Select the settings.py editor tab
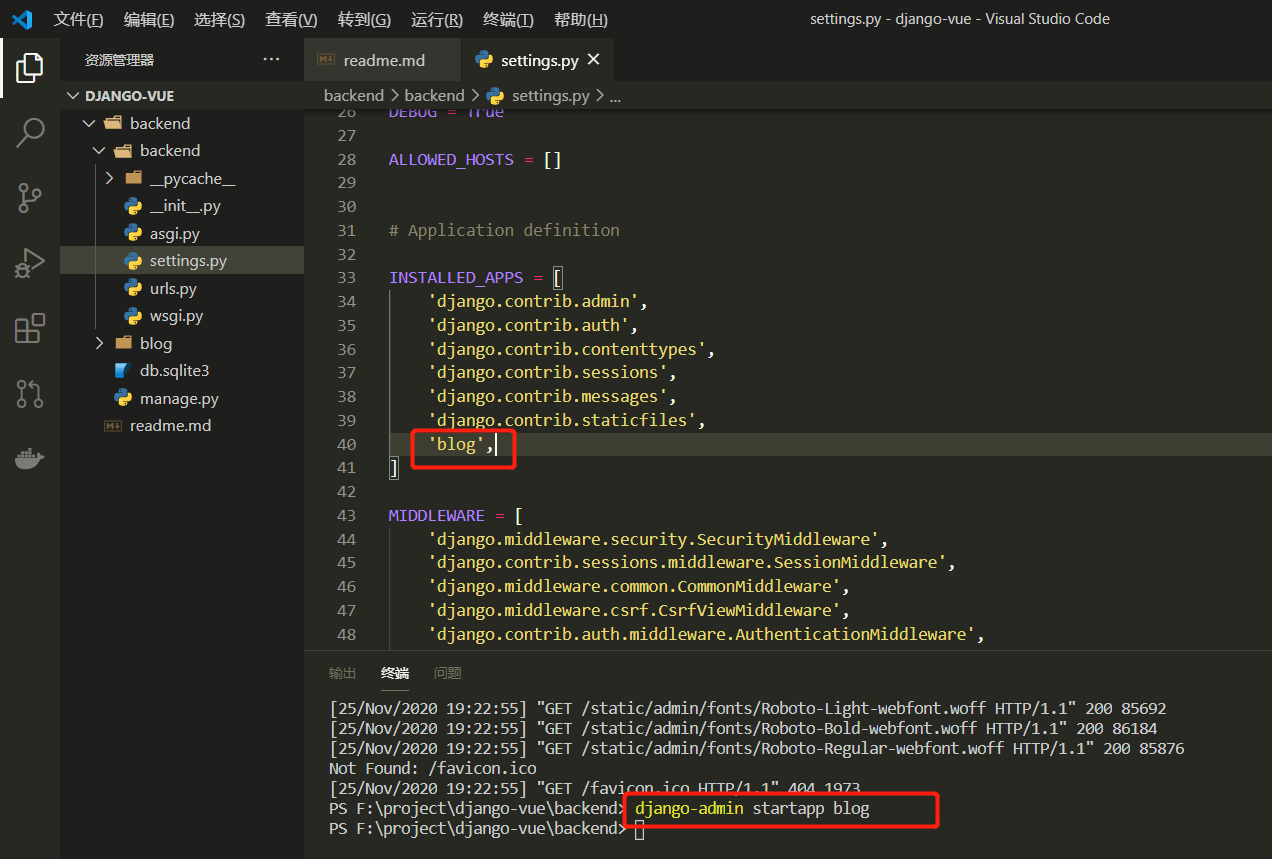Screen dimensions: 1272x859 [x=539, y=60]
